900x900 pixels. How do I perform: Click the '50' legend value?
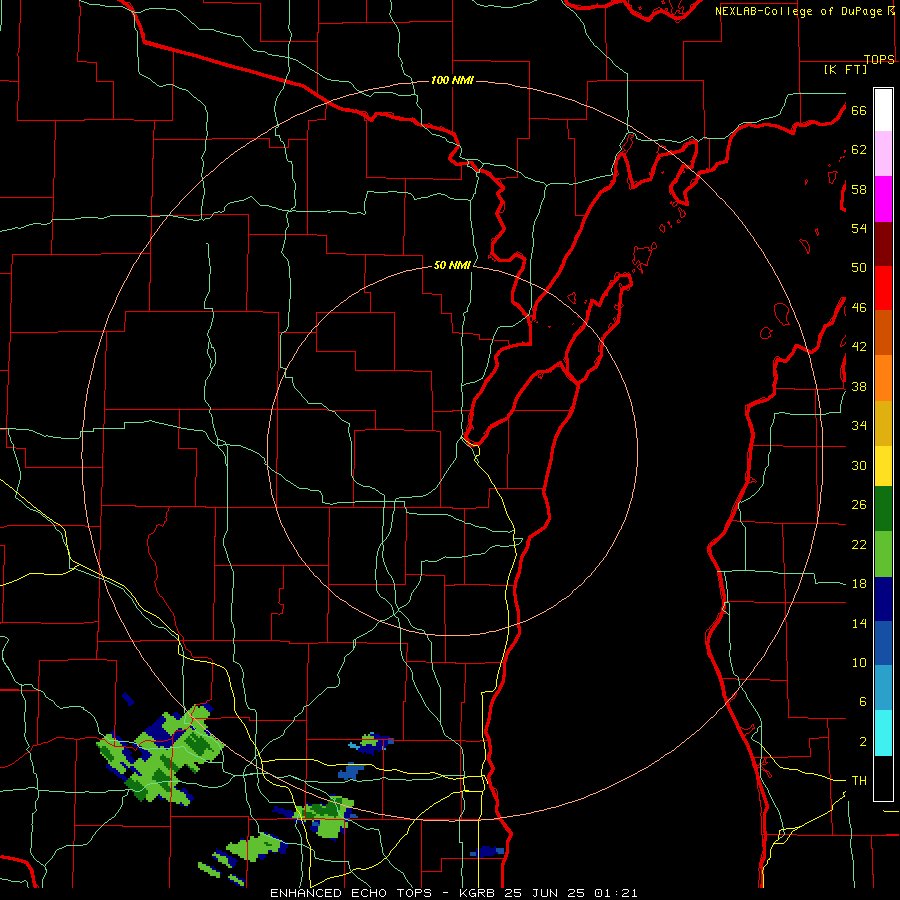pyautogui.click(x=859, y=268)
